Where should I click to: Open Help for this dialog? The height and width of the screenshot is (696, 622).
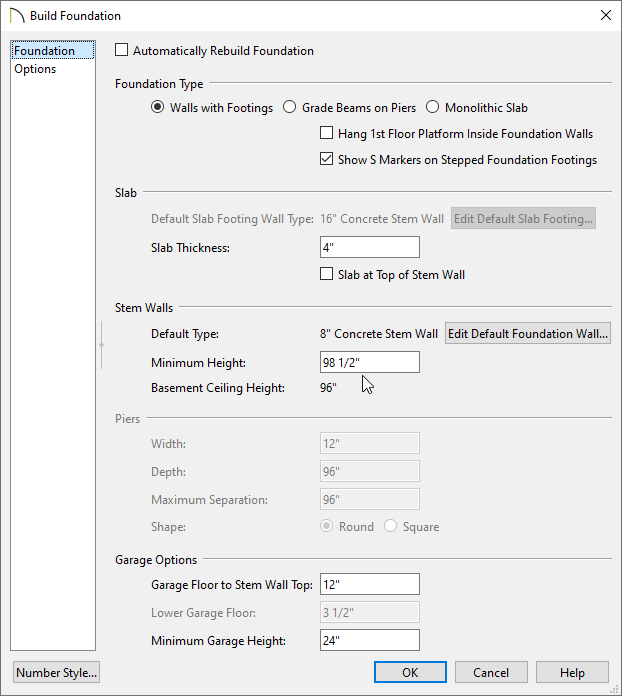coord(572,672)
